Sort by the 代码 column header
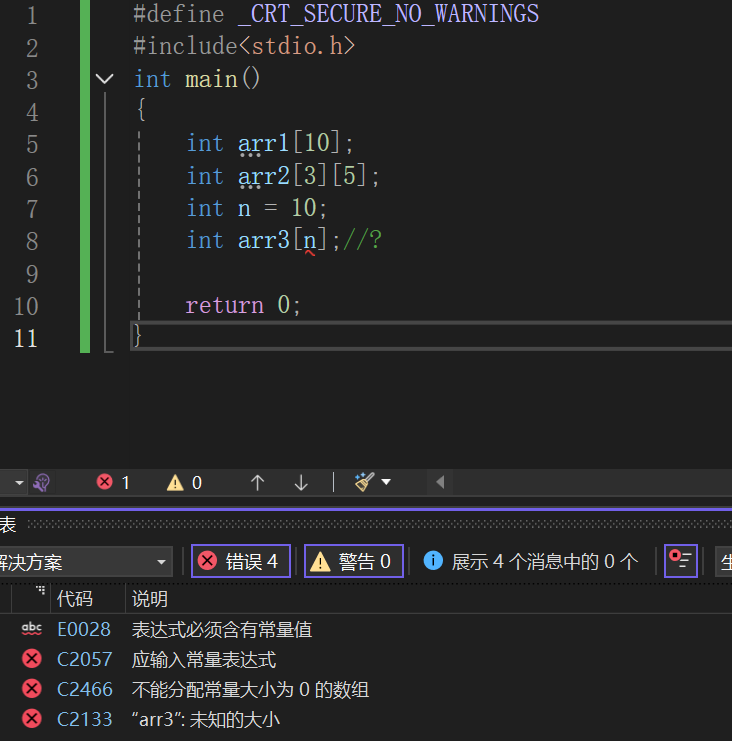732x741 pixels. [75, 599]
